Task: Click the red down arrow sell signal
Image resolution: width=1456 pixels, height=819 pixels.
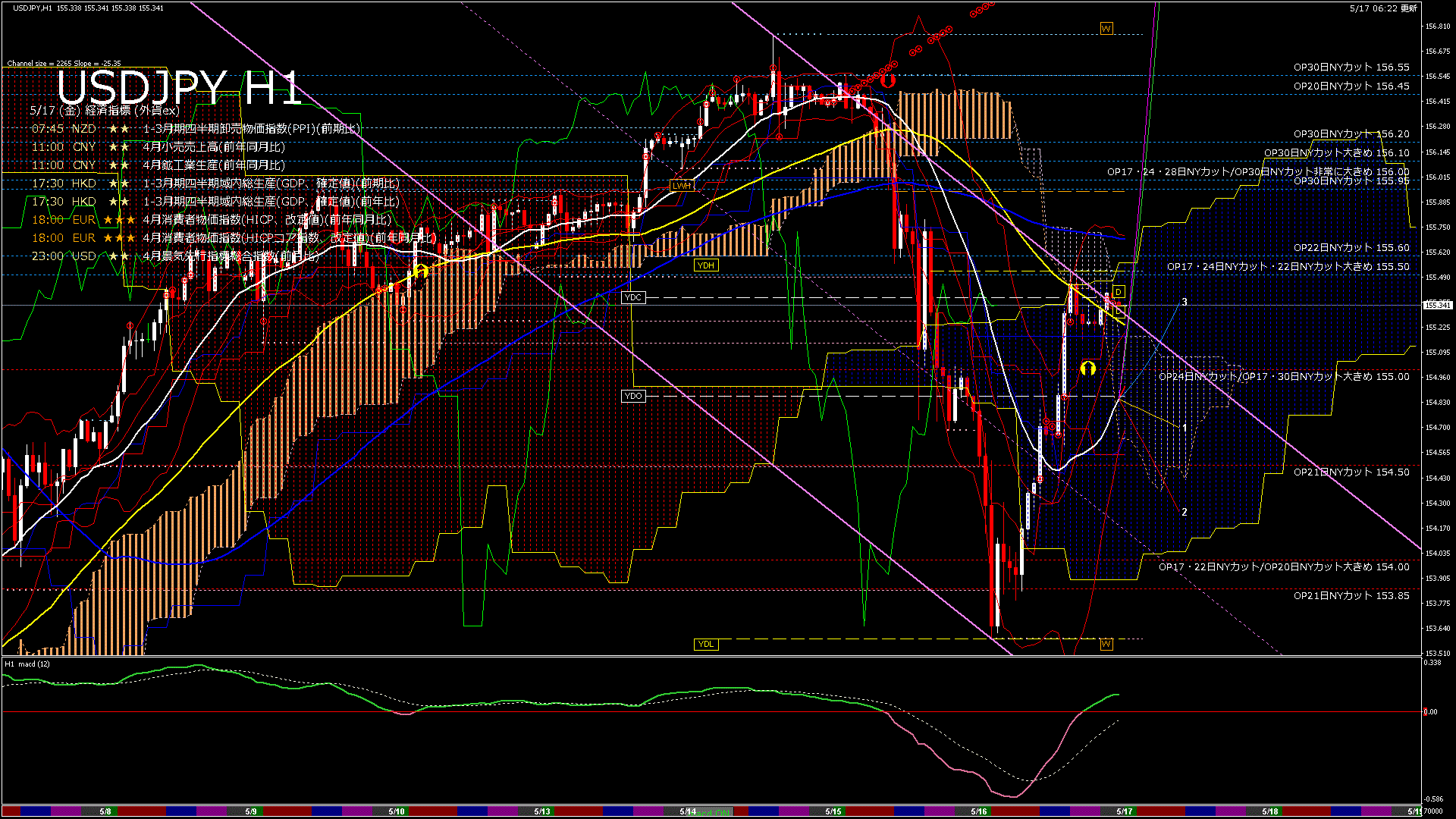Action: click(888, 80)
